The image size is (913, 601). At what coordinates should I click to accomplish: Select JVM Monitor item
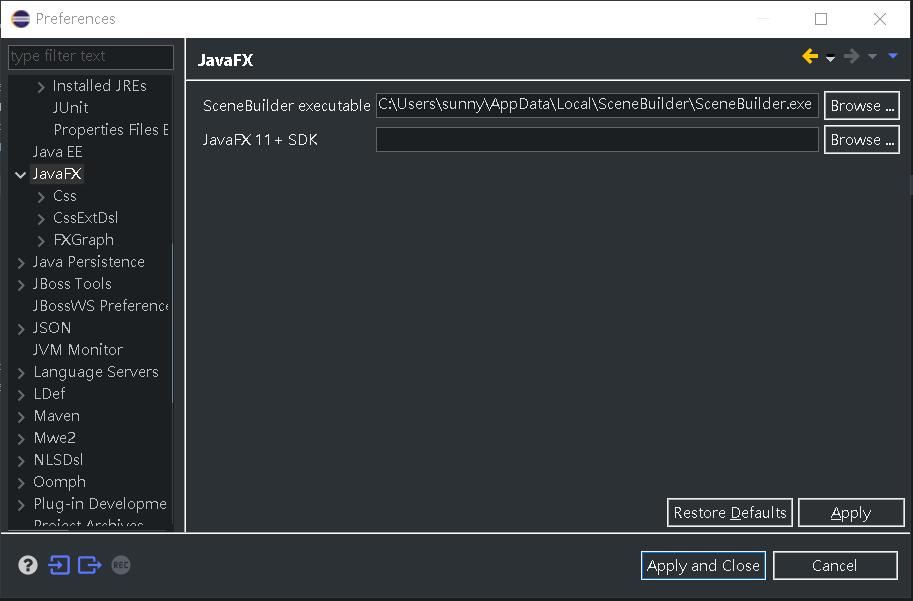77,350
